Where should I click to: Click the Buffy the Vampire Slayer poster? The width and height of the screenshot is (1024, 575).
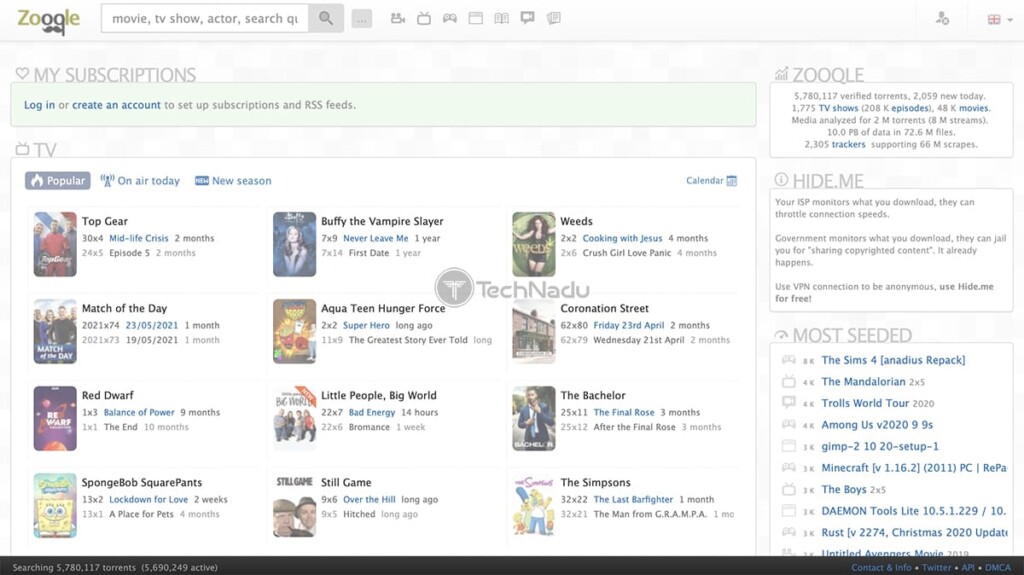(x=295, y=244)
